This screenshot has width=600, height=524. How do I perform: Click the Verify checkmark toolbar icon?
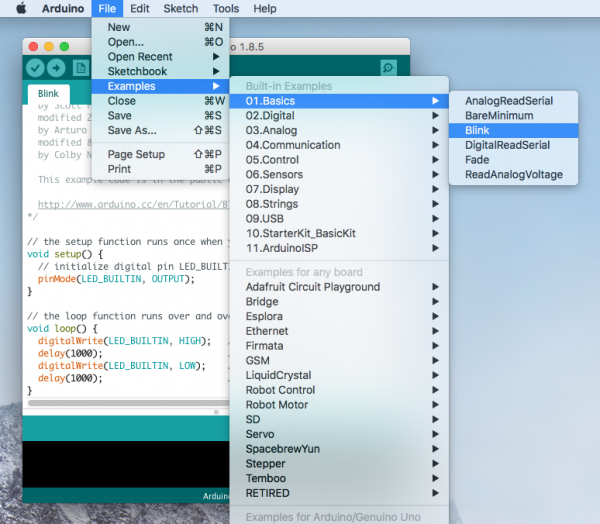pyautogui.click(x=35, y=68)
